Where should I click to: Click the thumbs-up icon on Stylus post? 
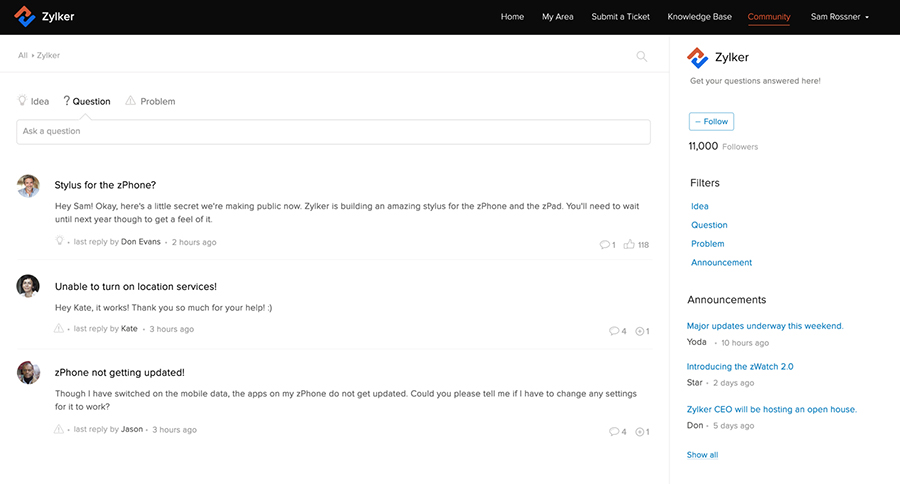tap(629, 244)
